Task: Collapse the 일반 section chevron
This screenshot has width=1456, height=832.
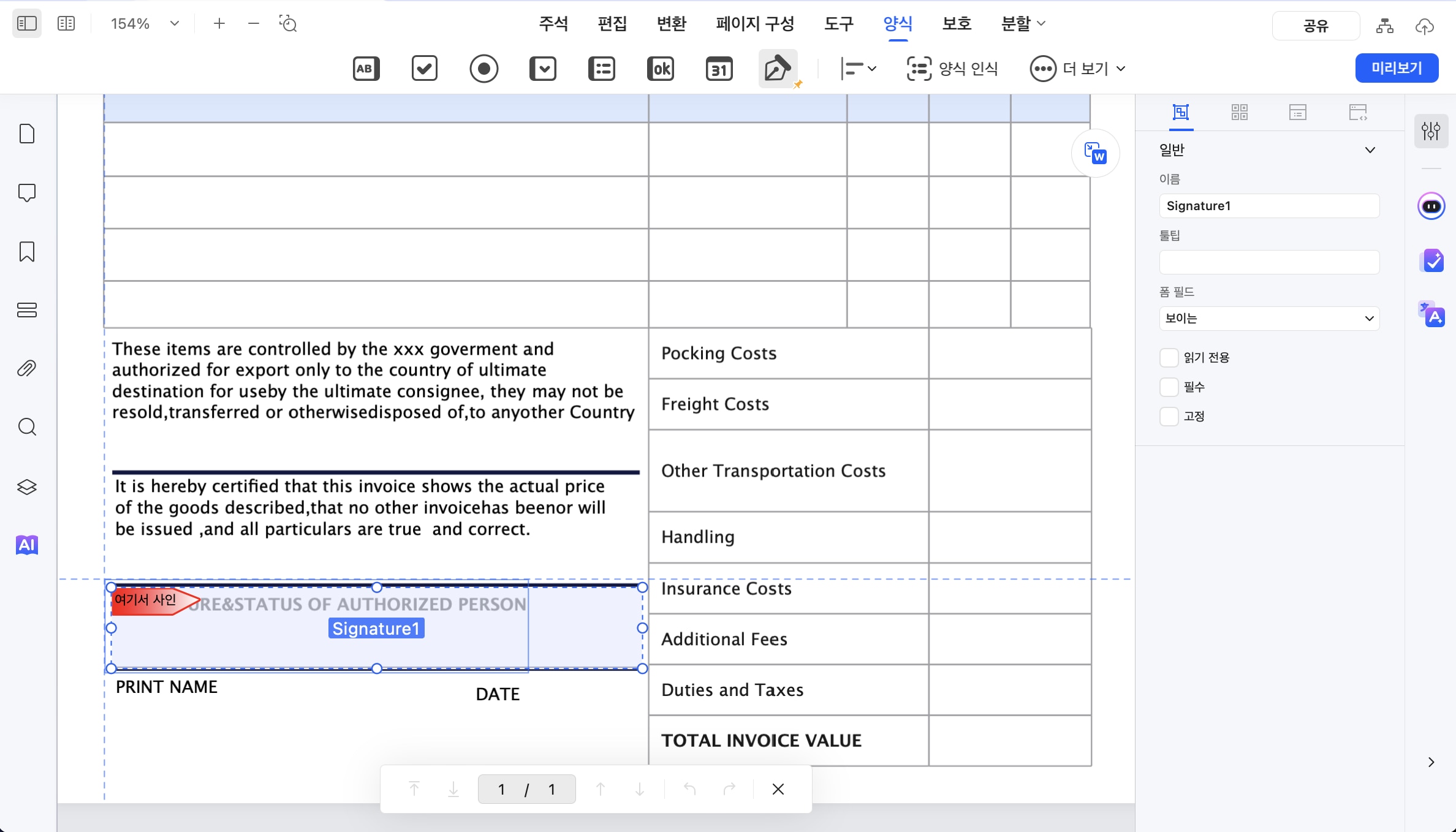Action: 1370,150
